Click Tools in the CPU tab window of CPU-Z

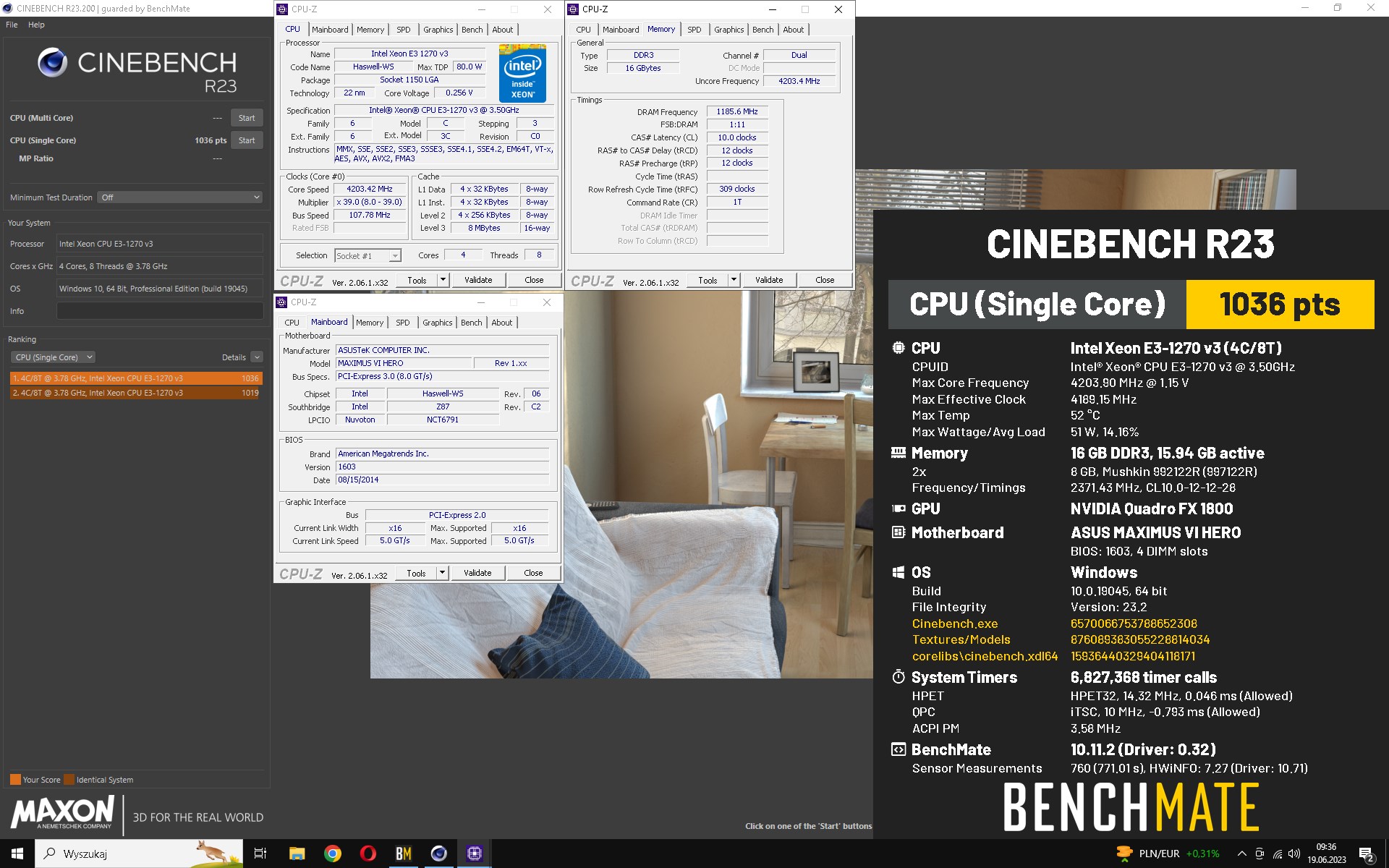coord(417,280)
